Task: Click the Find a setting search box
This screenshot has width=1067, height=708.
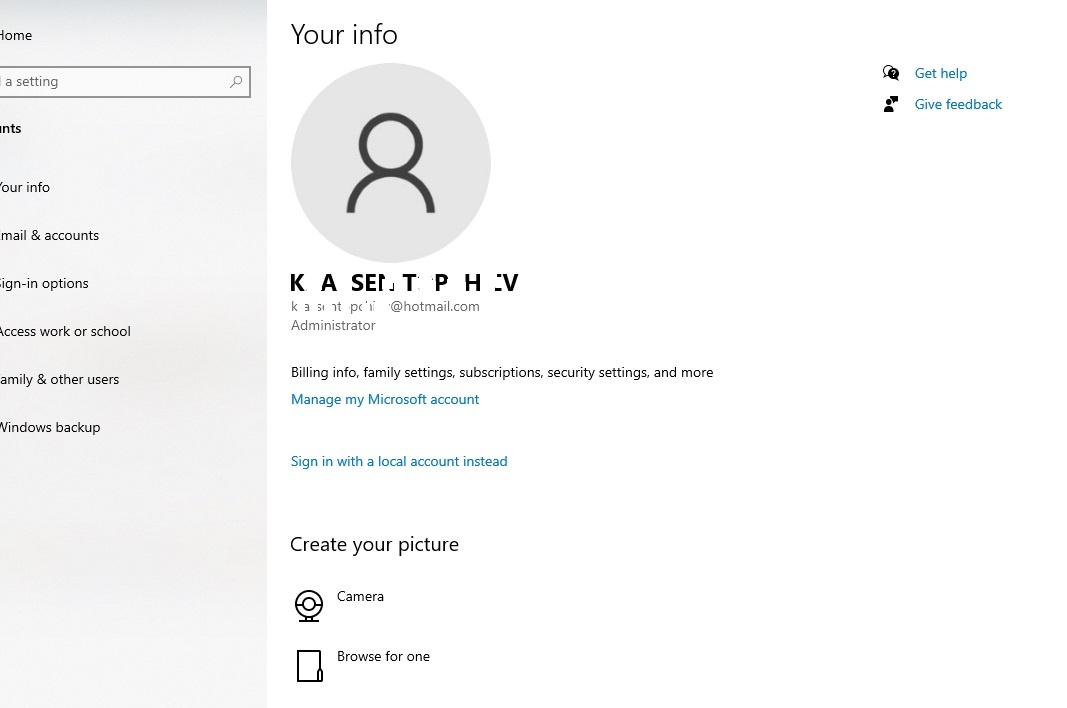Action: tap(110, 81)
